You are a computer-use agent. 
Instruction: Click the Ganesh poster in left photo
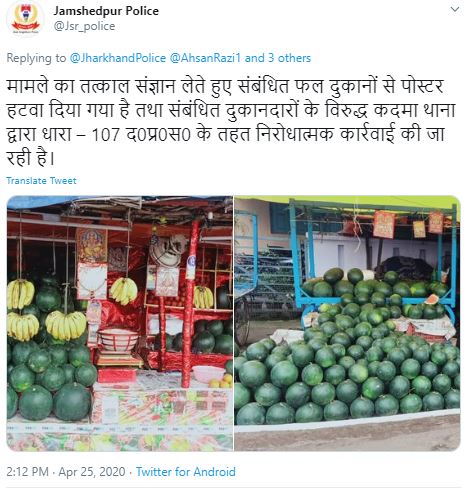(x=92, y=245)
